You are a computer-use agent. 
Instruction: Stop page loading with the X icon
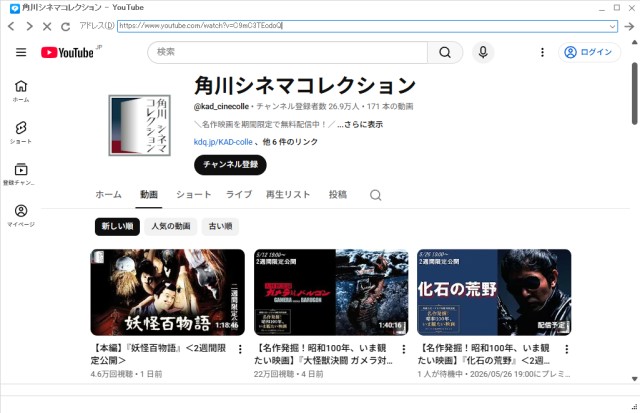coord(47,27)
